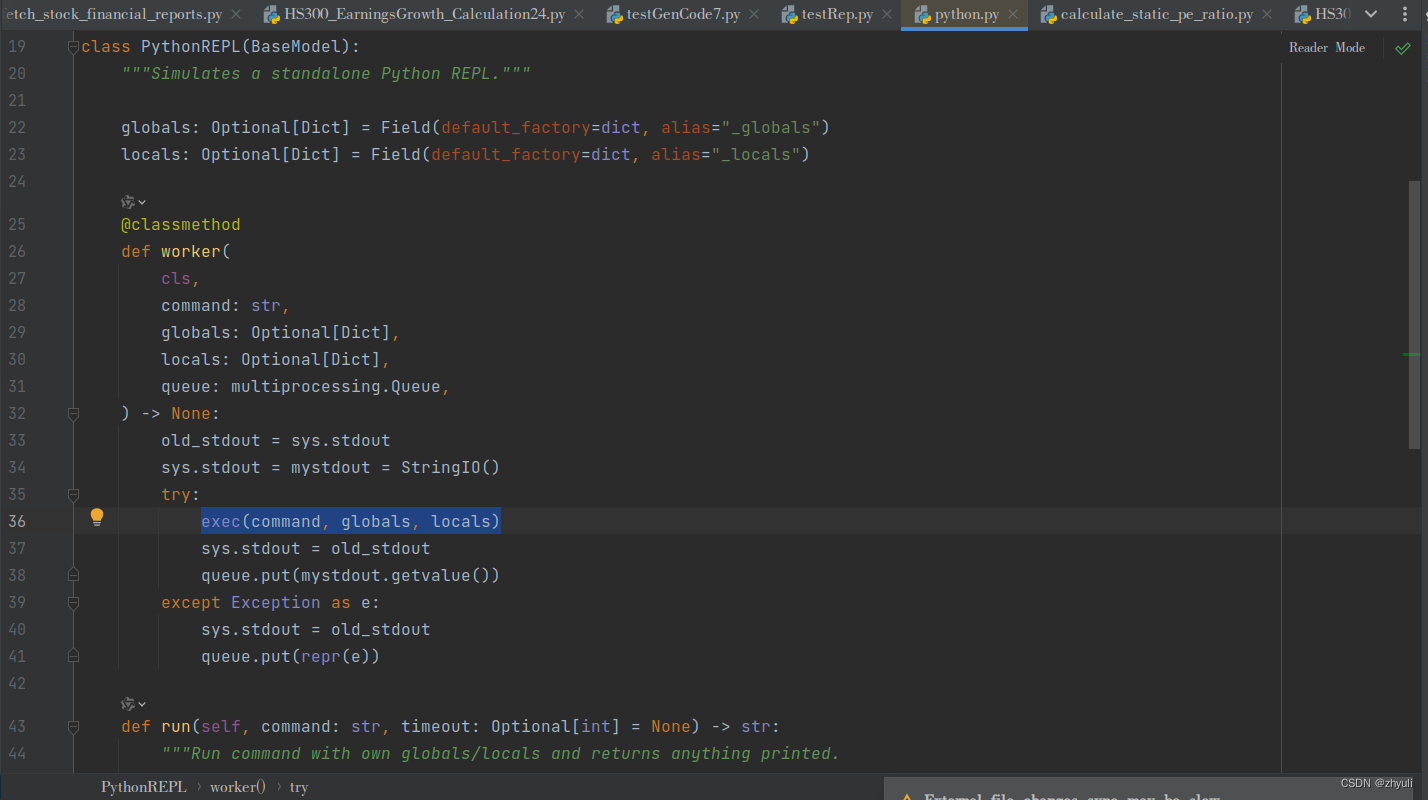Collapse the except block fold at line 39
The height and width of the screenshot is (800, 1428).
[73, 602]
